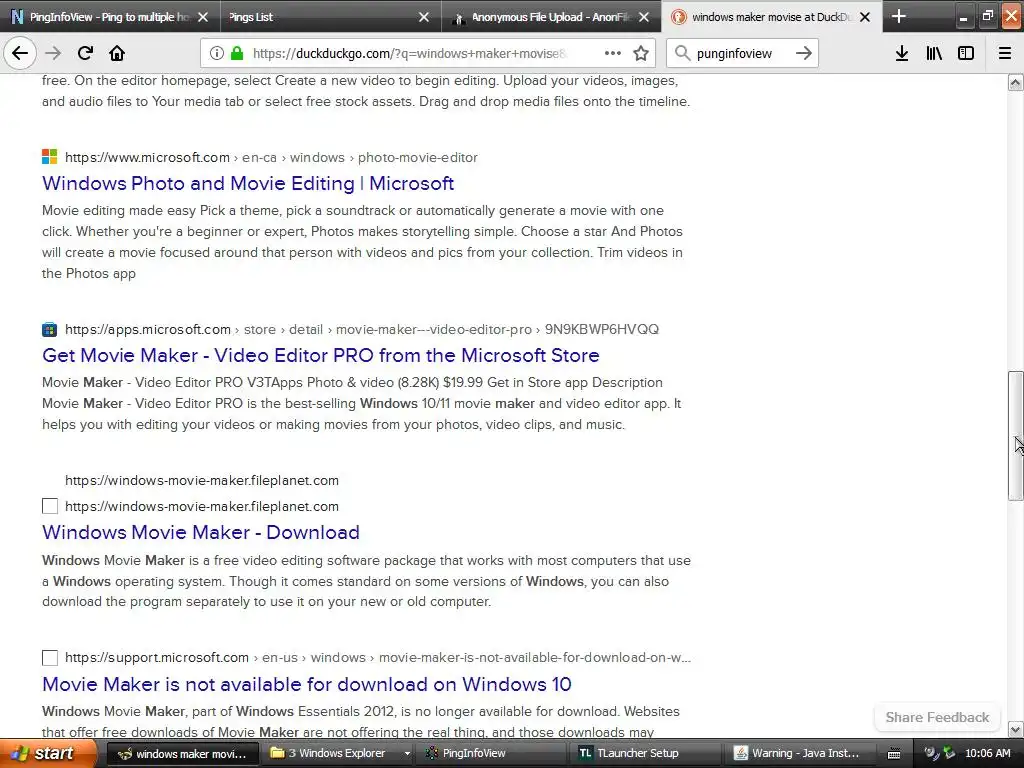Switch to the PingInfoView tab
Viewport: 1024px width, 768px height.
(x=110, y=17)
